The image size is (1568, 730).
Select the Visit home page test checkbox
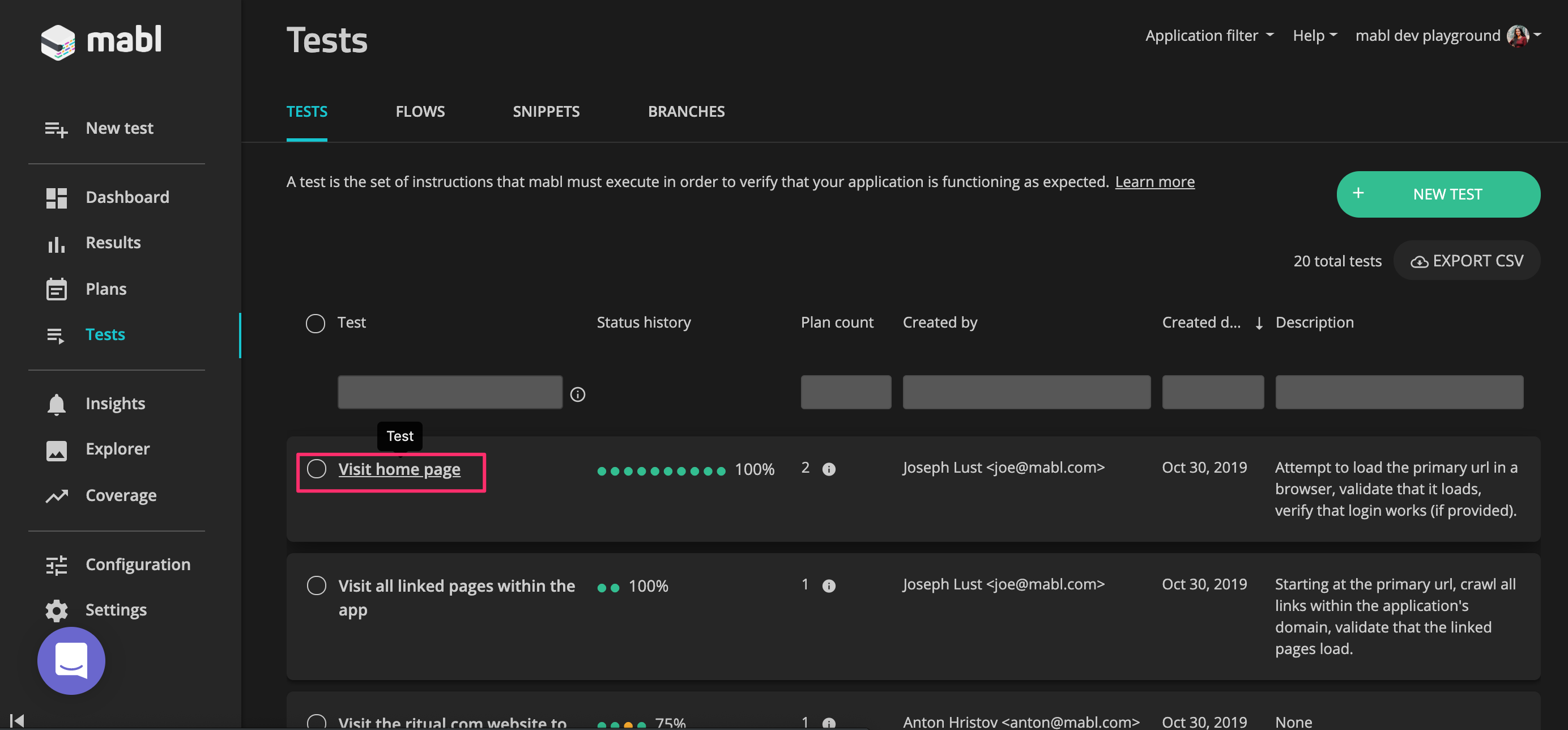317,469
